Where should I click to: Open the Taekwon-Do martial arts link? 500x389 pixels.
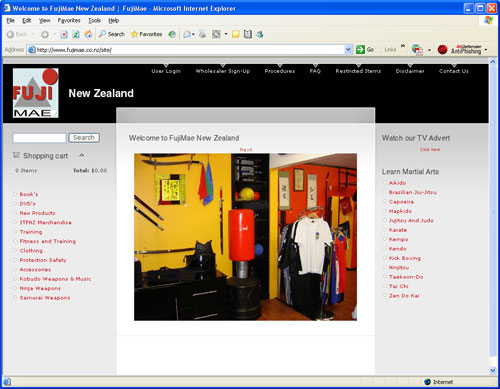(406, 277)
